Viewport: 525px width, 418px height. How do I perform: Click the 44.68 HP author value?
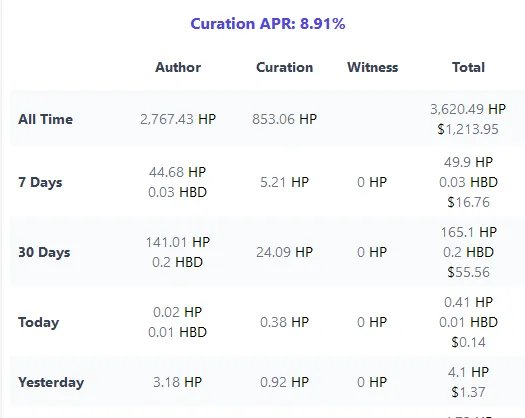coord(177,172)
